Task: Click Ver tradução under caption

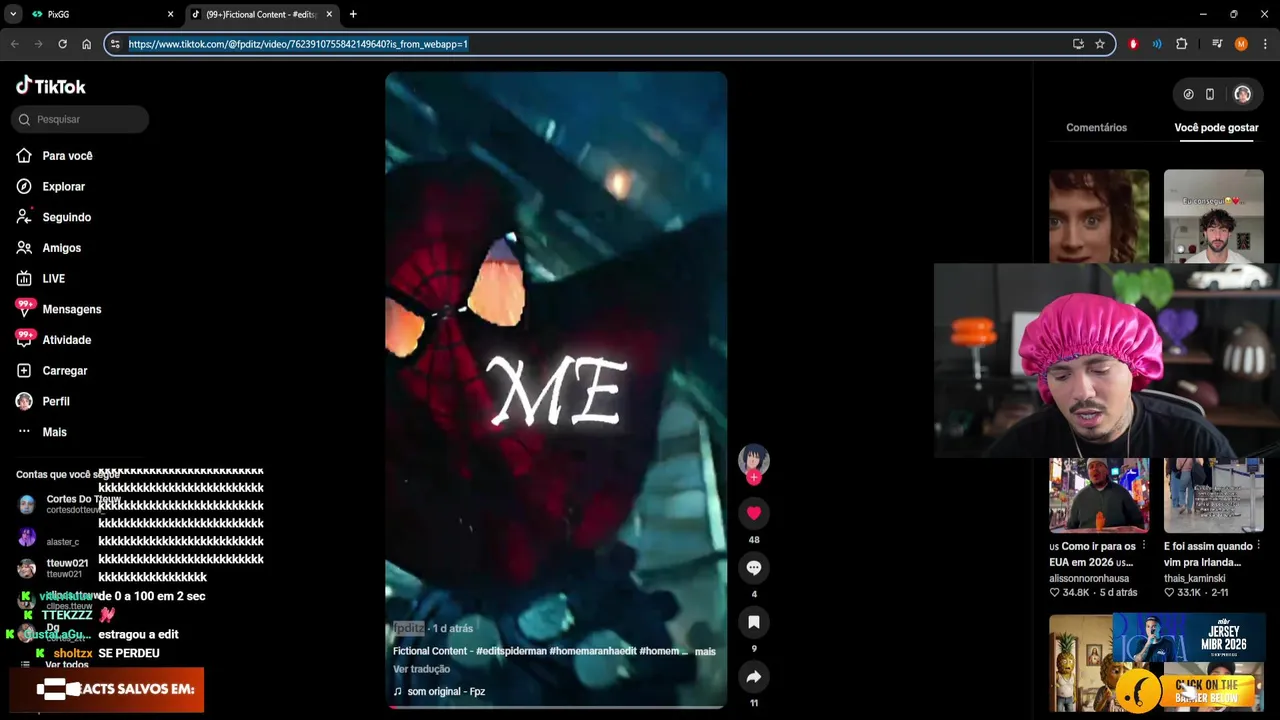Action: [421, 669]
